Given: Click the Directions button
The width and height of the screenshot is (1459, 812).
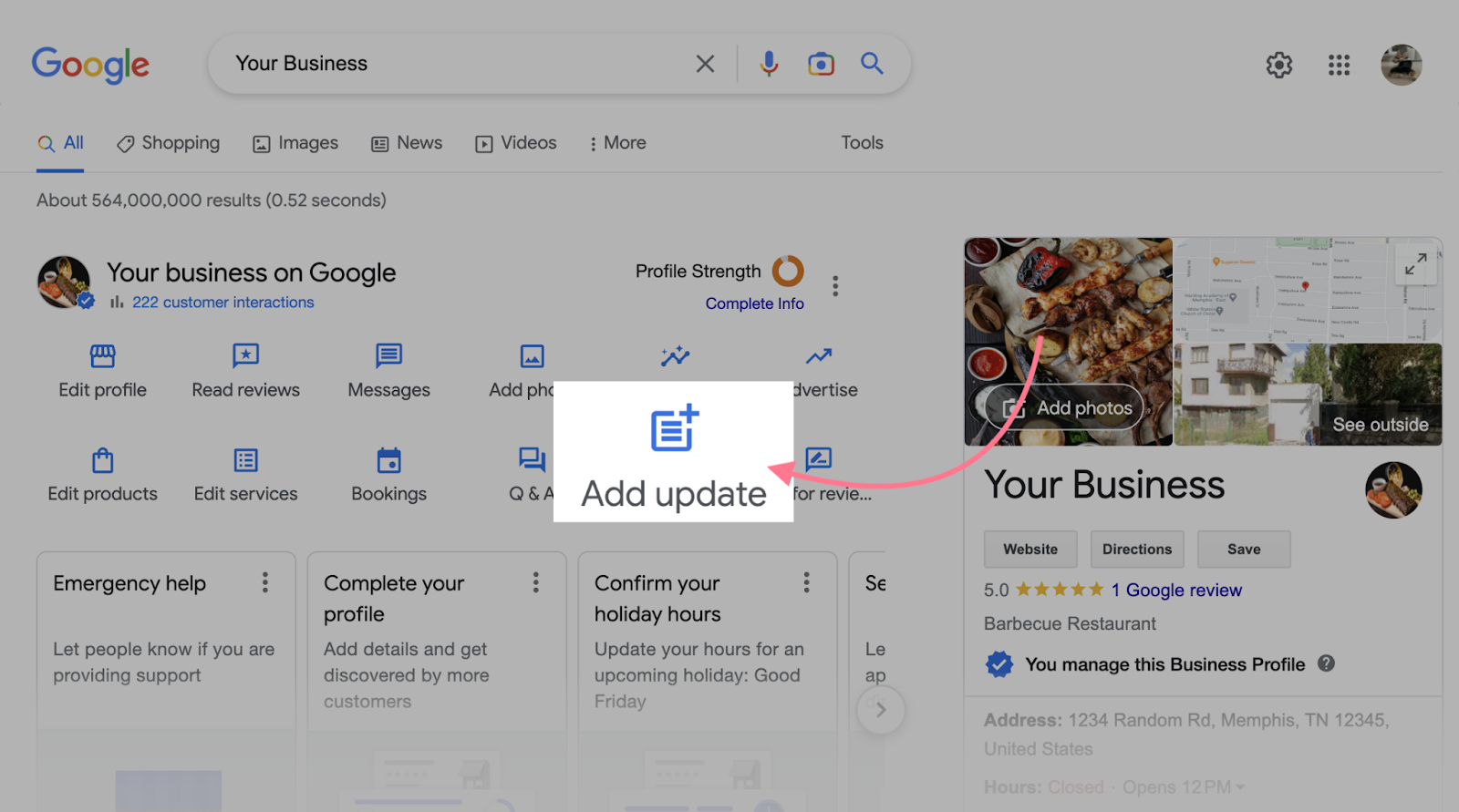Looking at the screenshot, I should tap(1137, 550).
